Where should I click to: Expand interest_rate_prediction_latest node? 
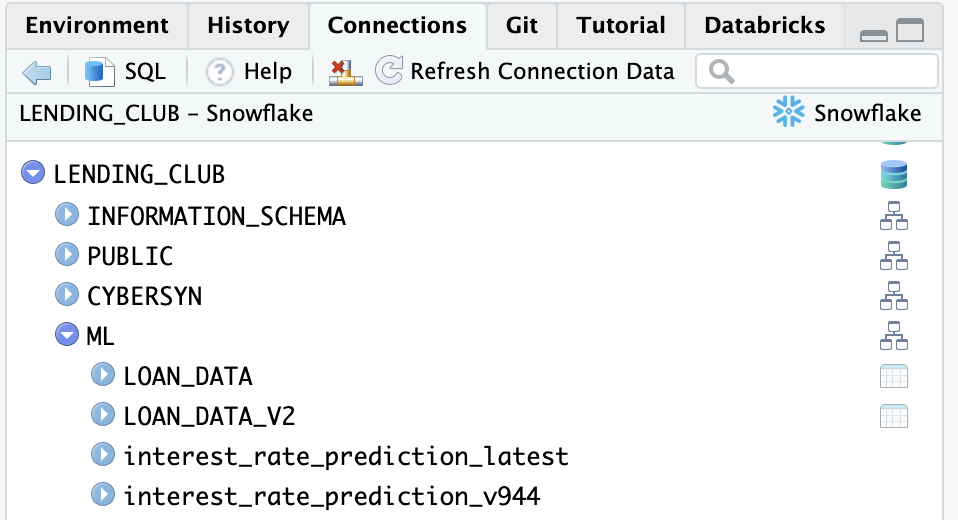click(103, 455)
